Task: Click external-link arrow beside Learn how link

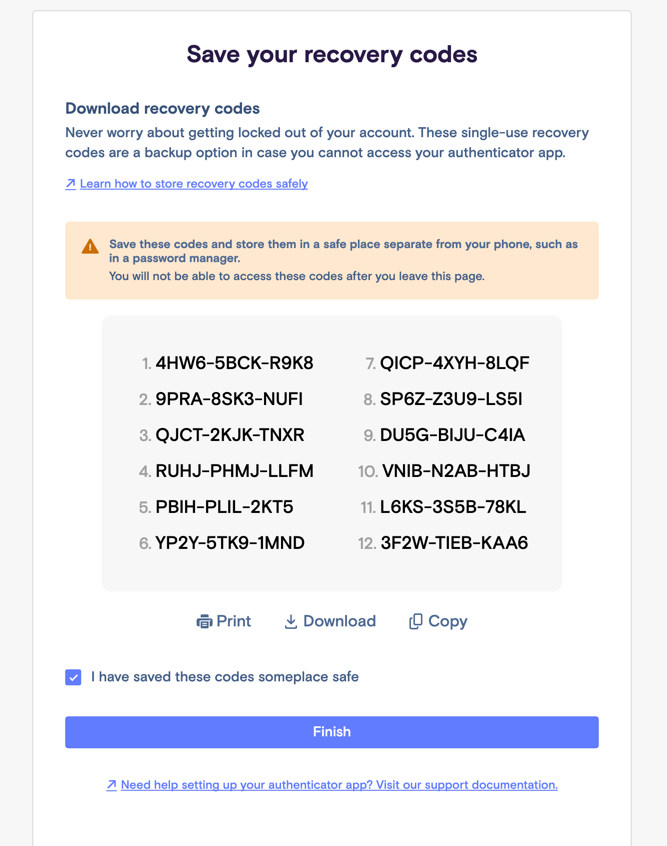Action: (x=71, y=184)
